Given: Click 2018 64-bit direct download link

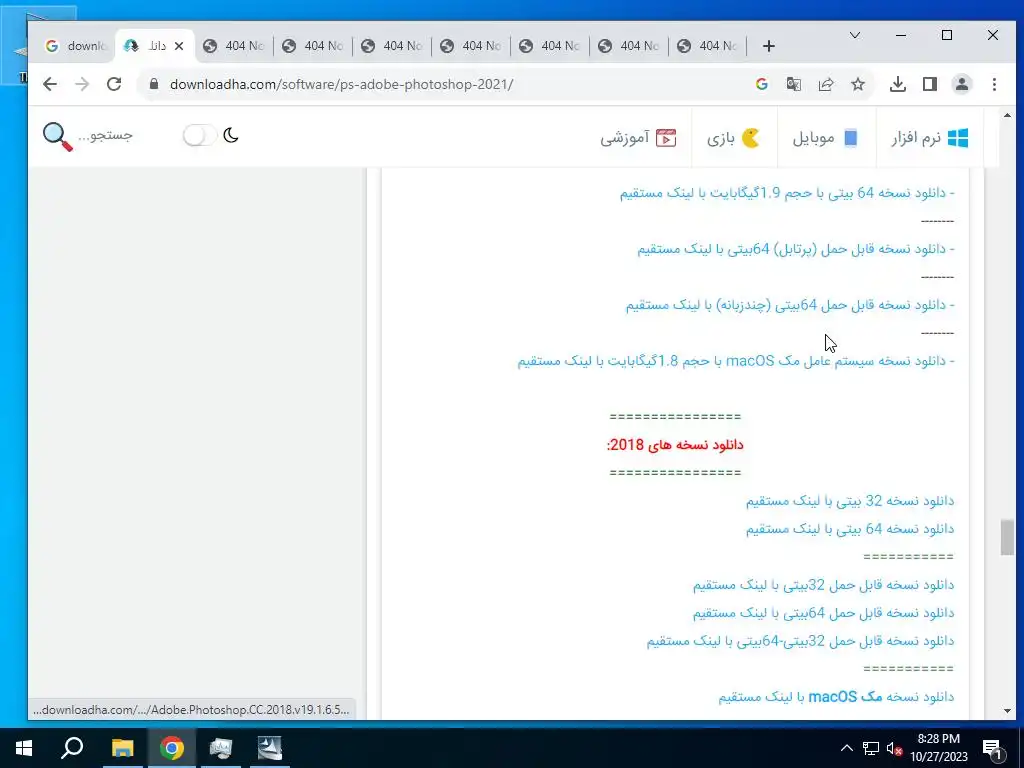Looking at the screenshot, I should pos(850,529).
